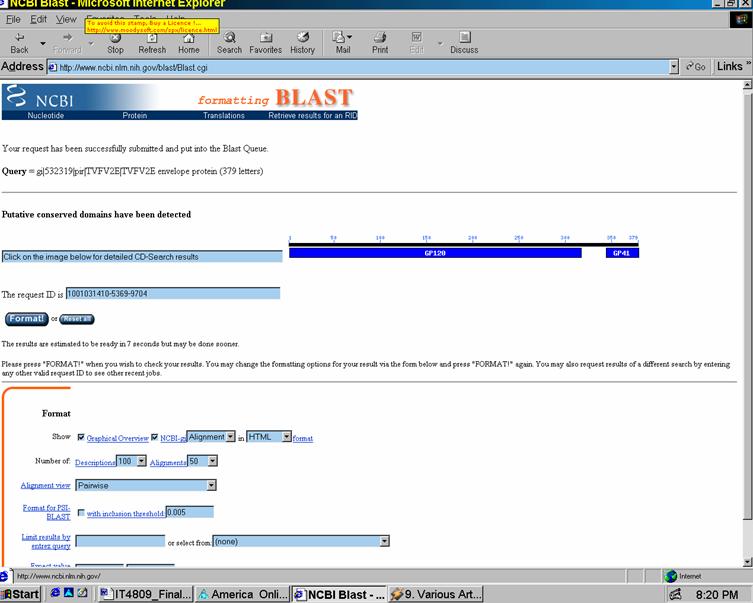The image size is (753, 603).
Task: Open Limit results by entrez query link
Action: 46,542
